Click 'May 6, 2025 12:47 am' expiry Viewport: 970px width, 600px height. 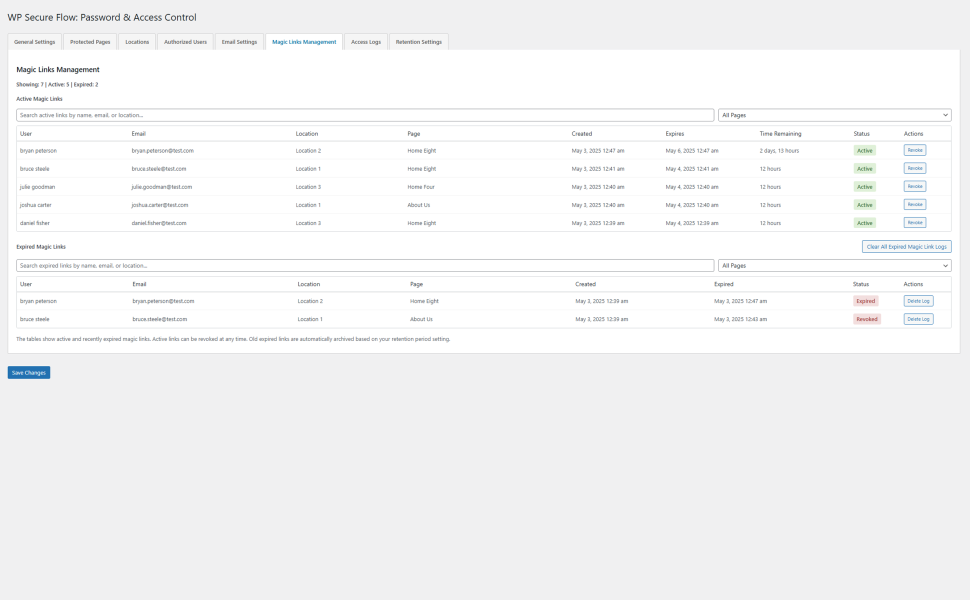click(x=692, y=150)
